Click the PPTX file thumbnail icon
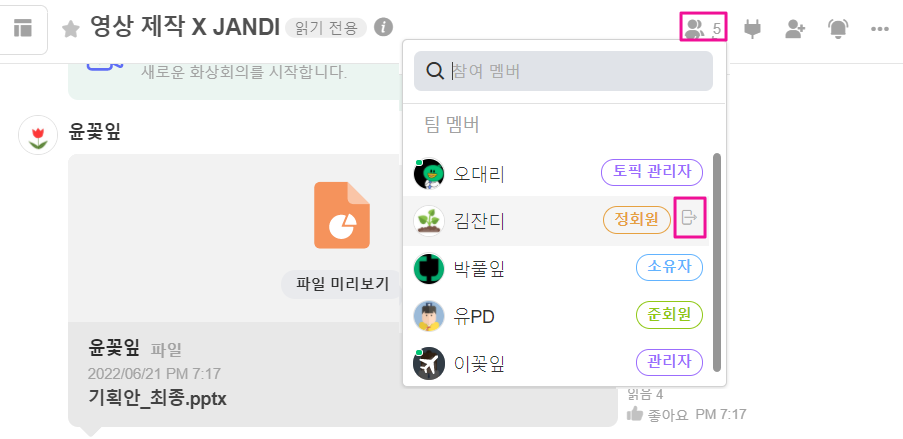 pos(341,215)
